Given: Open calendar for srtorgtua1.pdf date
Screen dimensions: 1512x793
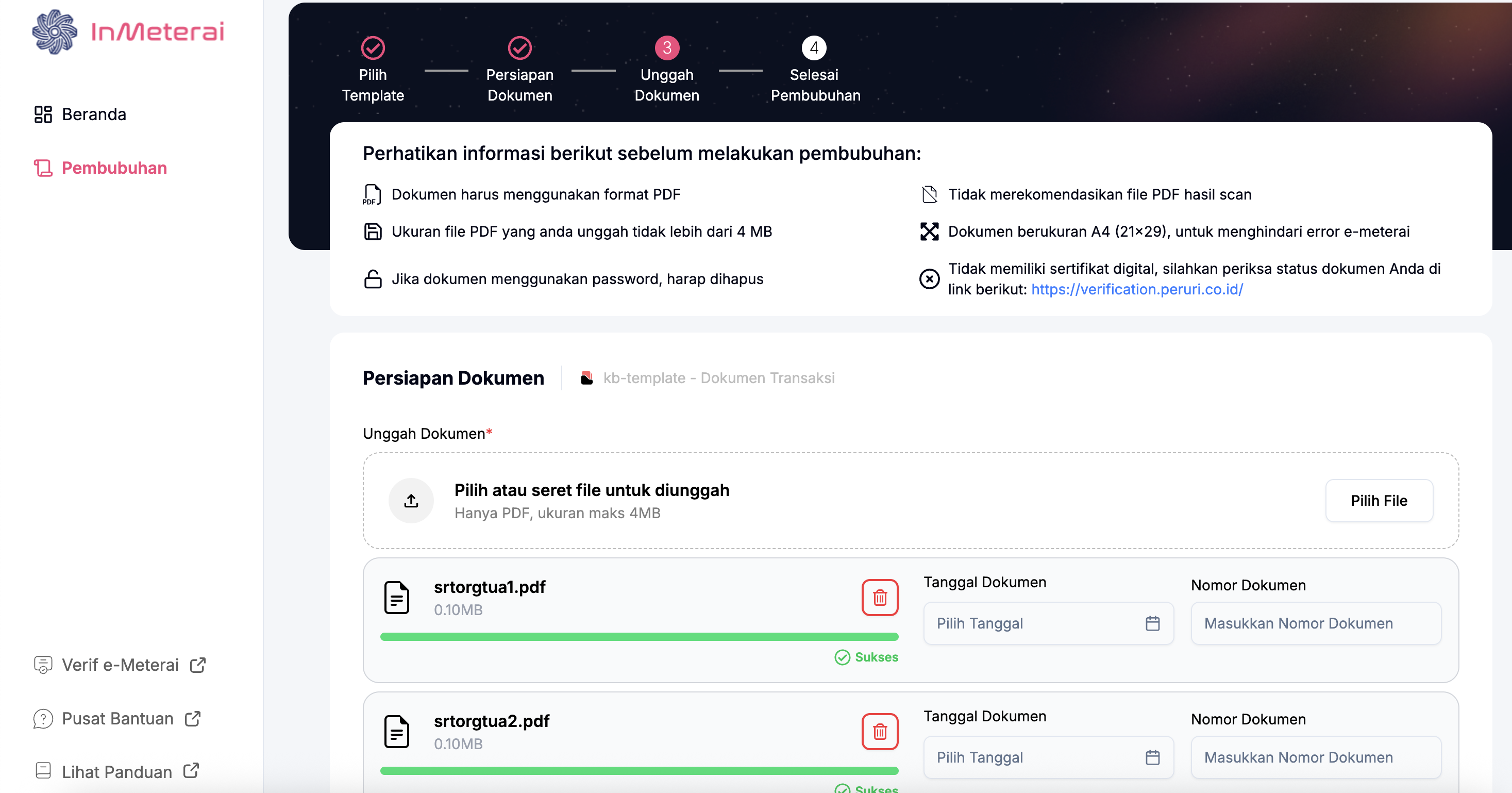Looking at the screenshot, I should coord(1152,623).
